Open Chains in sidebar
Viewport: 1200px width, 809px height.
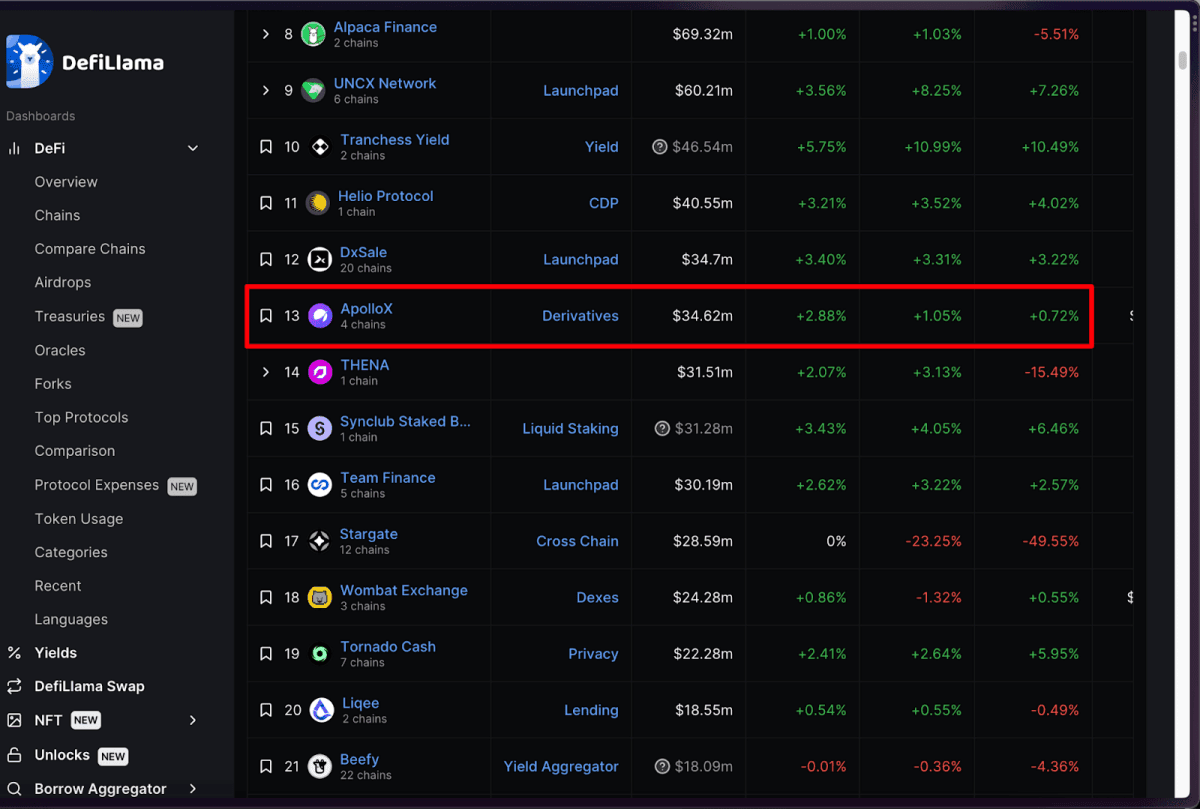[57, 215]
